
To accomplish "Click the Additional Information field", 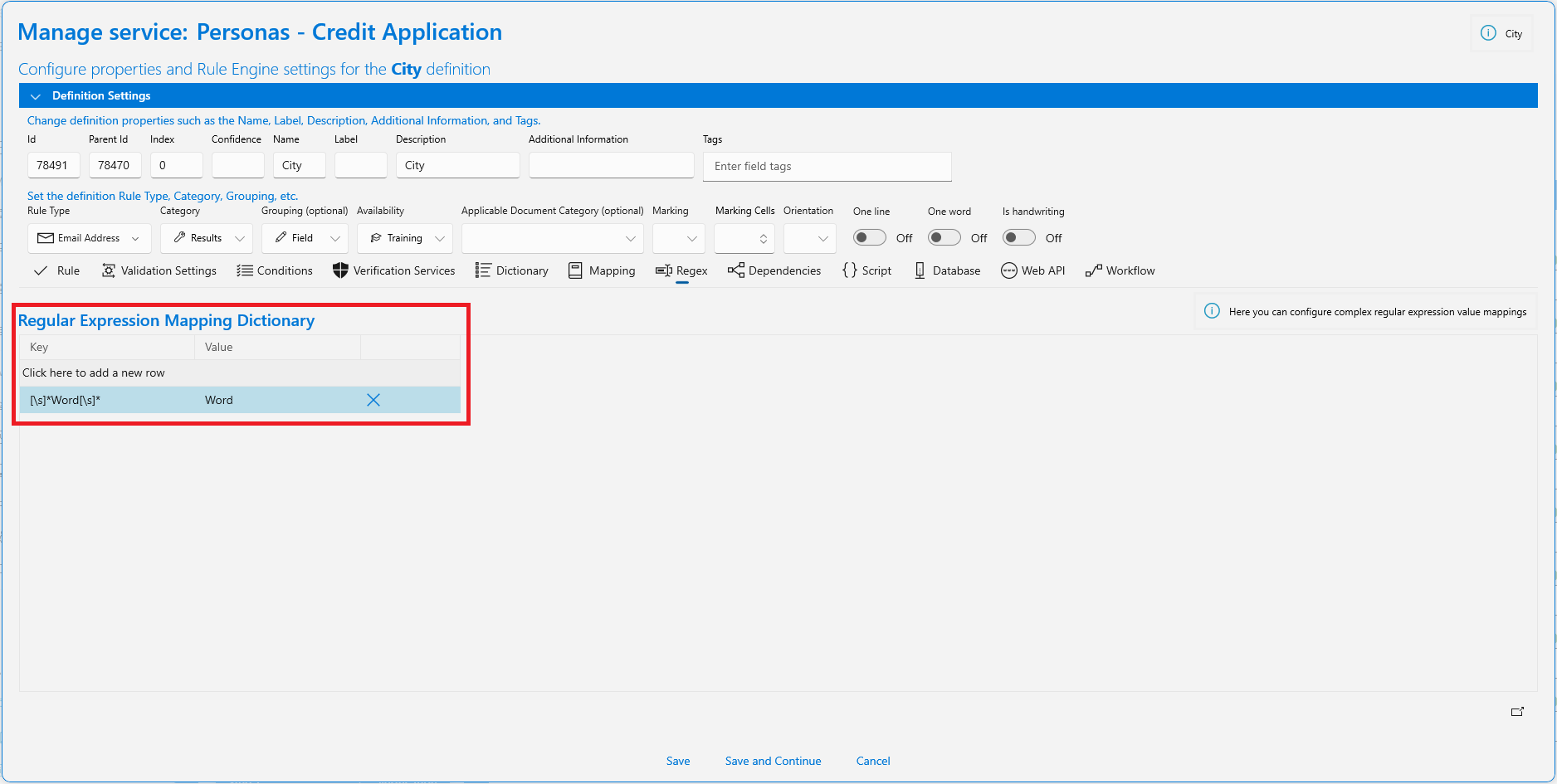I will pyautogui.click(x=612, y=165).
